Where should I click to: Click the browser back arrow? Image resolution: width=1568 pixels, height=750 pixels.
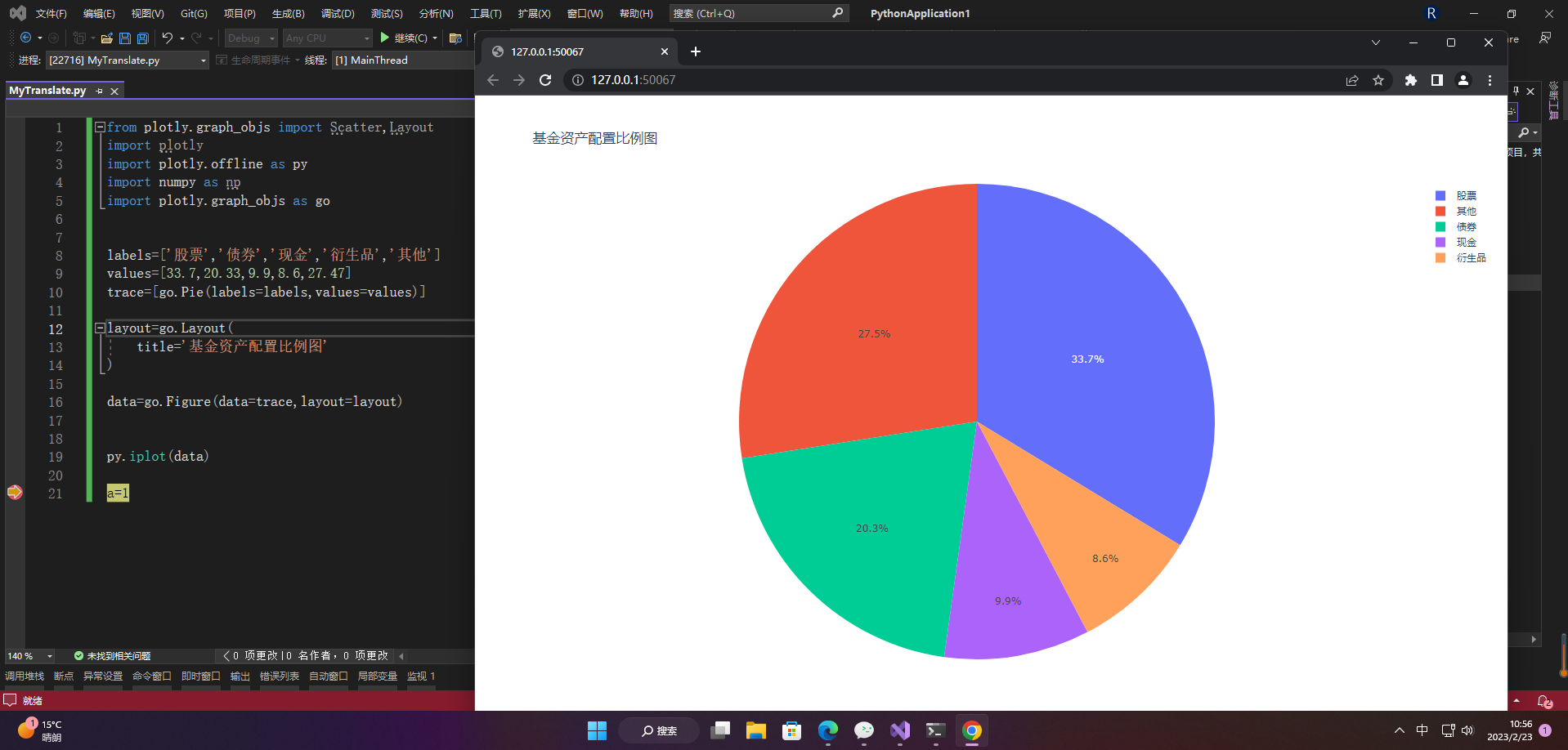(492, 80)
